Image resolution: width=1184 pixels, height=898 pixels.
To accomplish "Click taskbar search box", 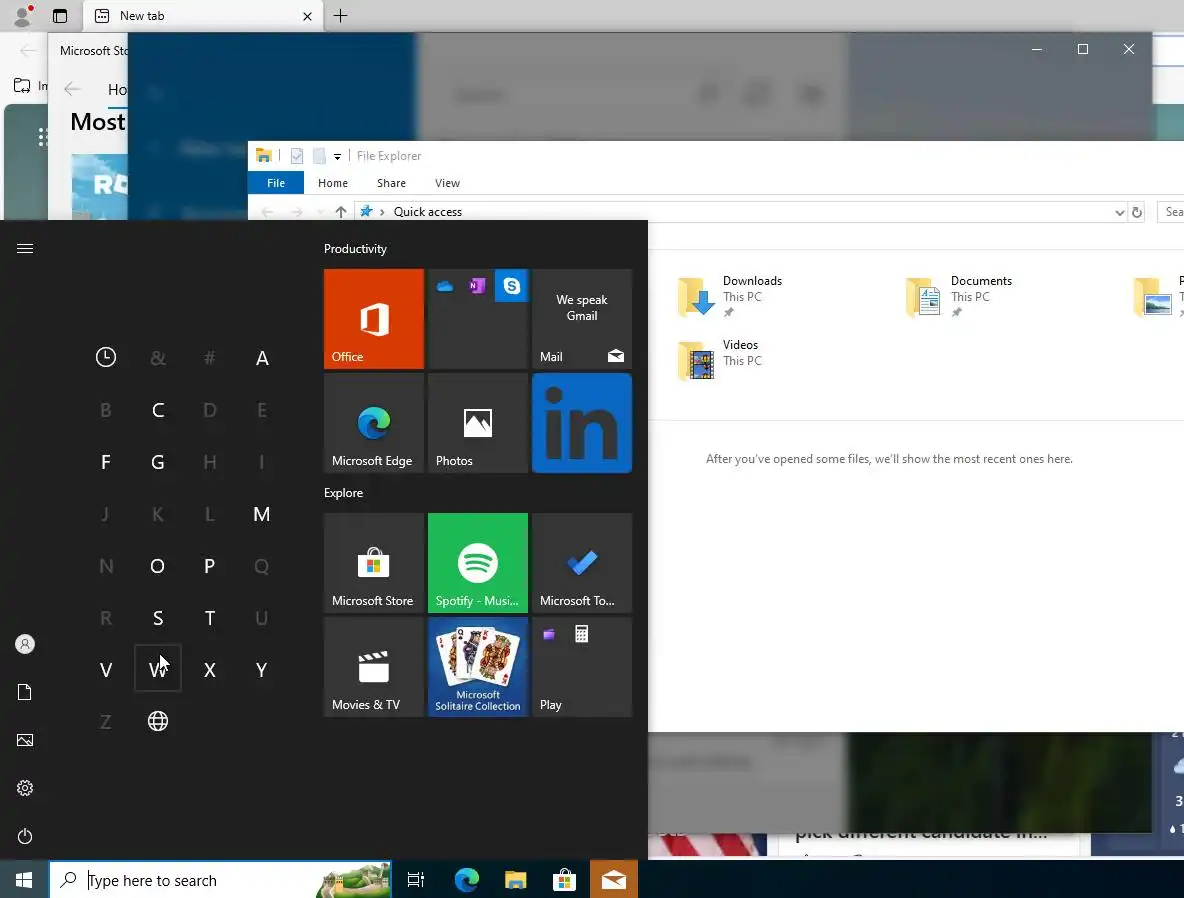I will click(x=220, y=880).
